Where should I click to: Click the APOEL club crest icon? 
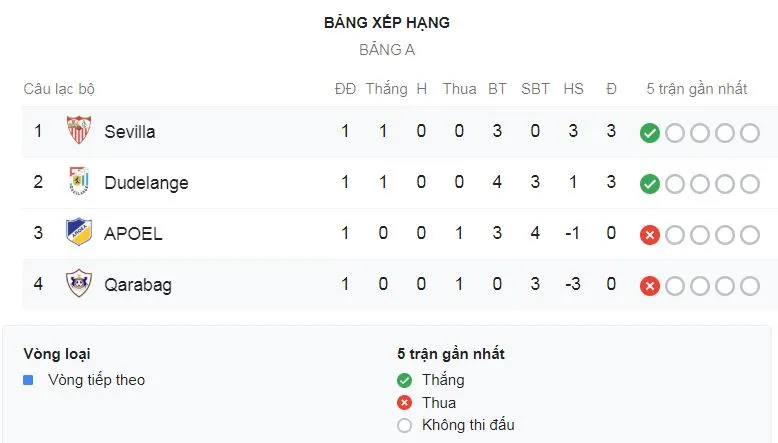coord(78,233)
